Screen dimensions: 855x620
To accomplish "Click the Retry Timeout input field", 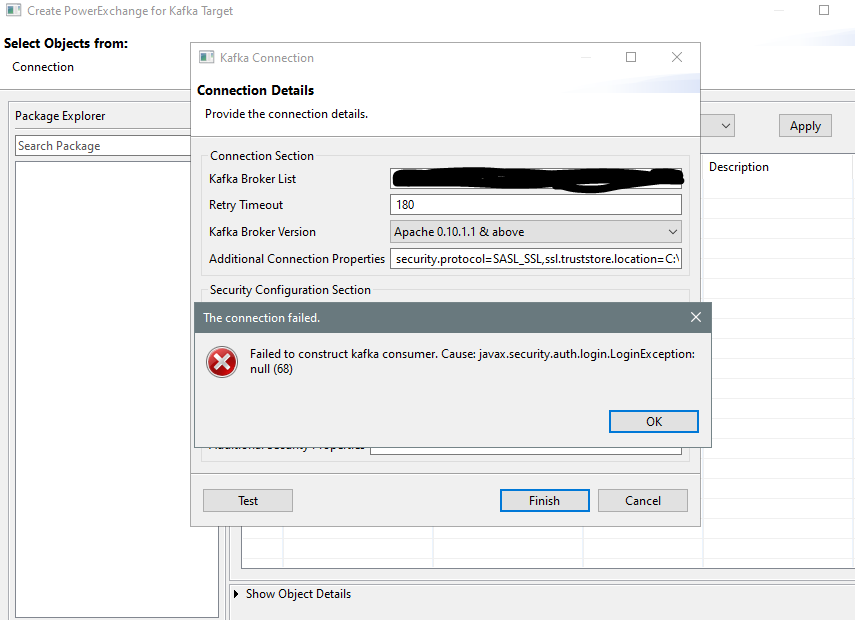I will click(535, 204).
